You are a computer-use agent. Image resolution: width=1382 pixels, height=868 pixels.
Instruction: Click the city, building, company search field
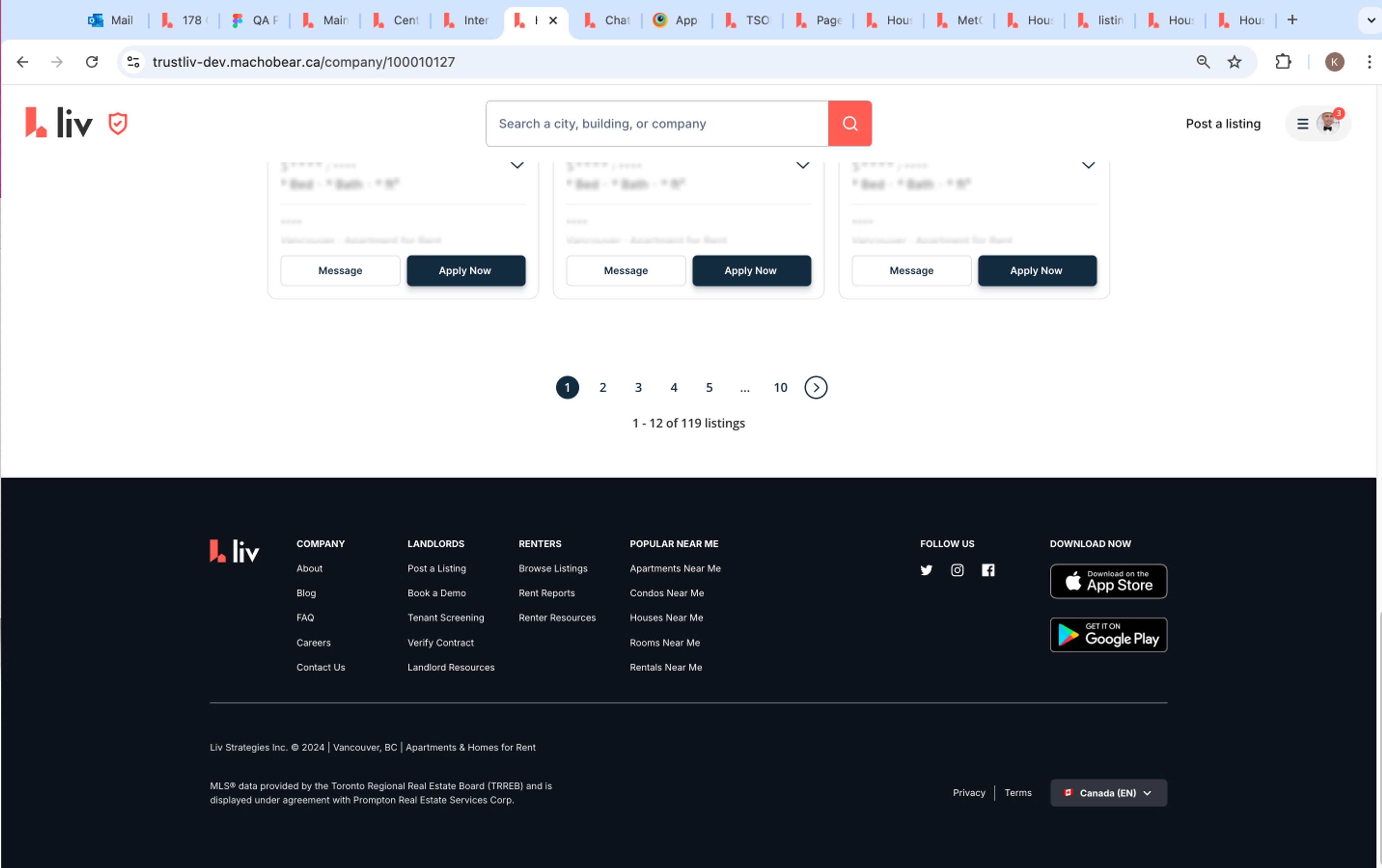point(656,123)
